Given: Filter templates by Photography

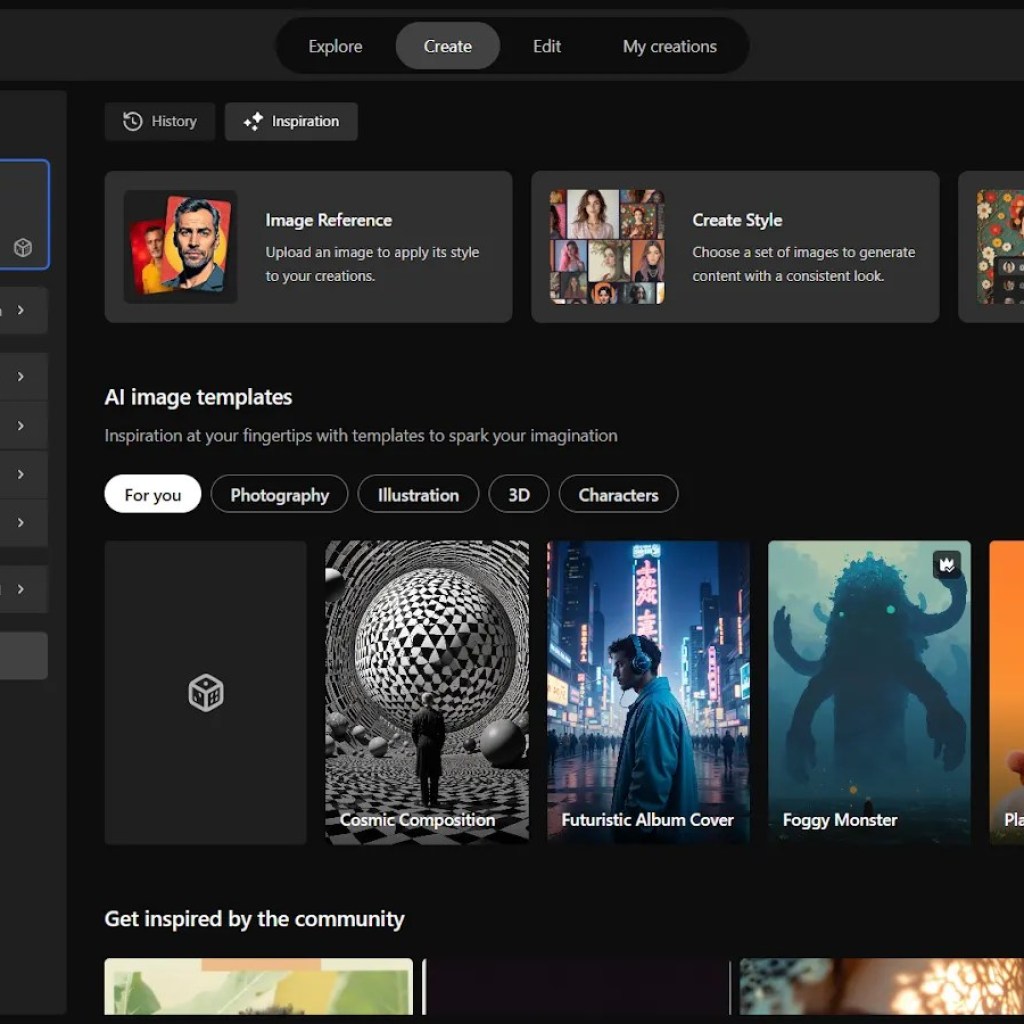Looking at the screenshot, I should click(280, 494).
